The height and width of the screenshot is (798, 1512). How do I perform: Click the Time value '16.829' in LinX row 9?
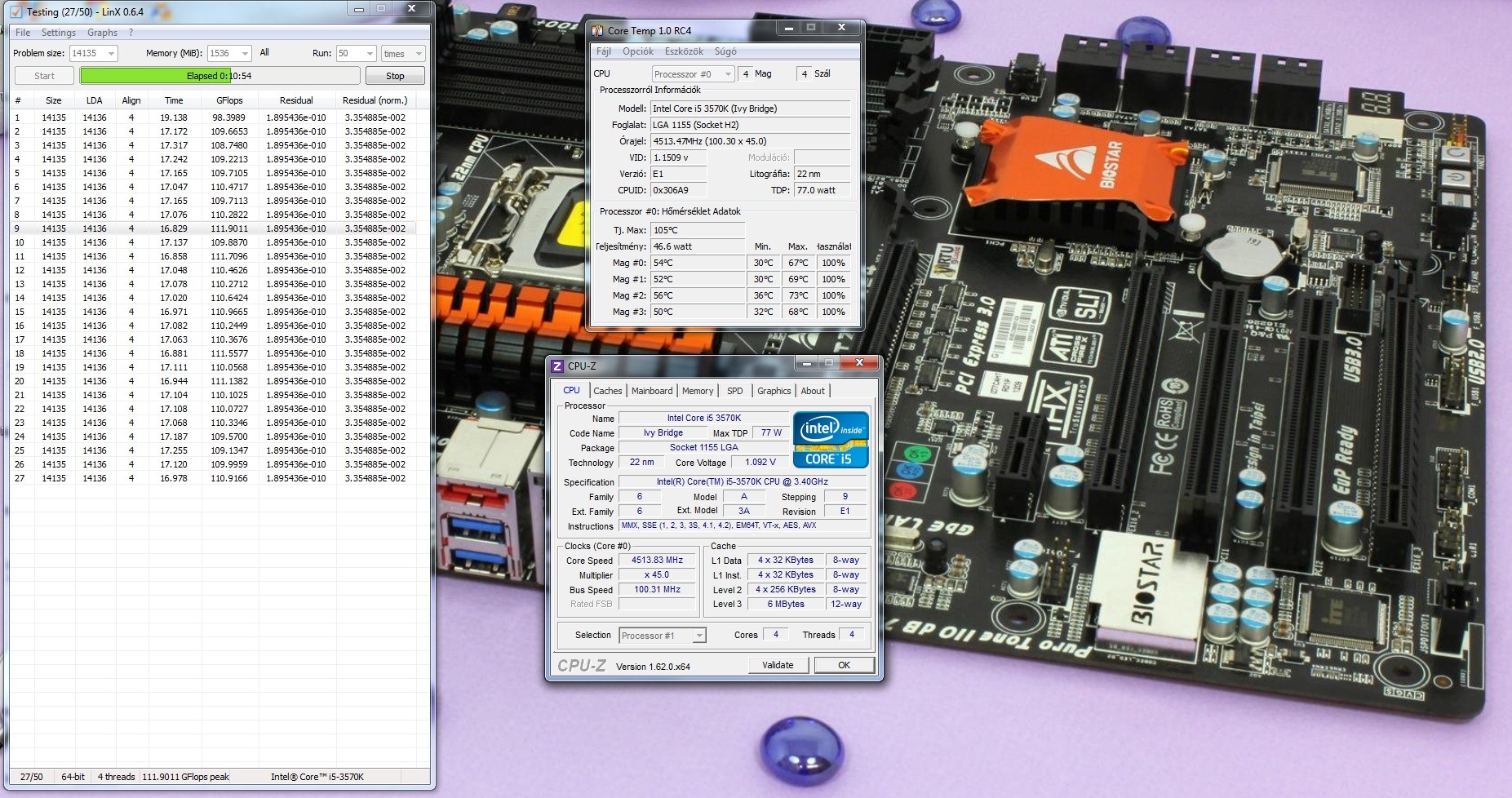(x=174, y=228)
